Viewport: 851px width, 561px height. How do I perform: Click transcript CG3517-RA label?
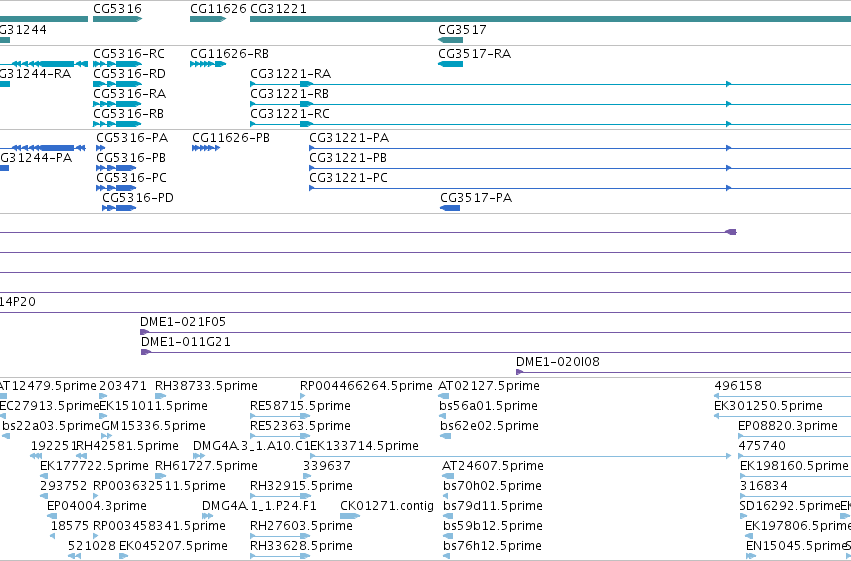click(x=474, y=54)
